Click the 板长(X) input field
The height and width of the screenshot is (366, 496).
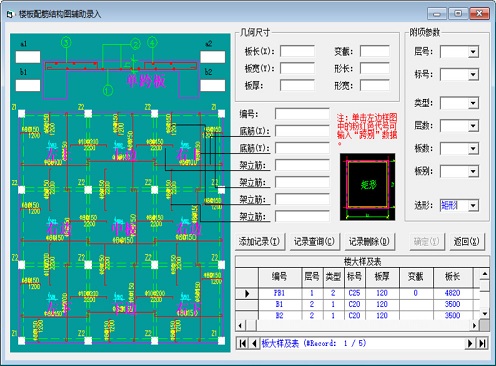tap(297, 51)
